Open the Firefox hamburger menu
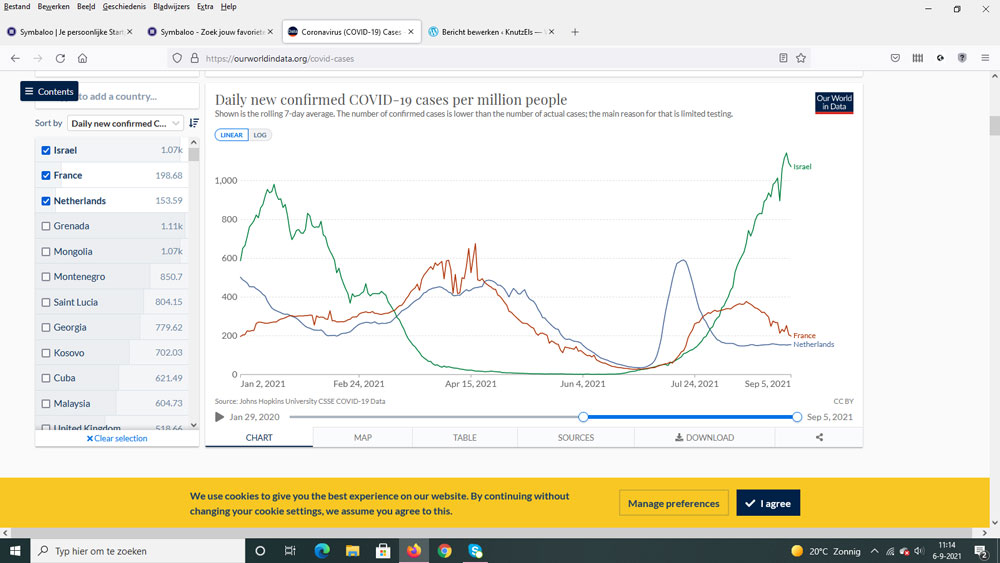This screenshot has height=563, width=1000. click(x=984, y=58)
